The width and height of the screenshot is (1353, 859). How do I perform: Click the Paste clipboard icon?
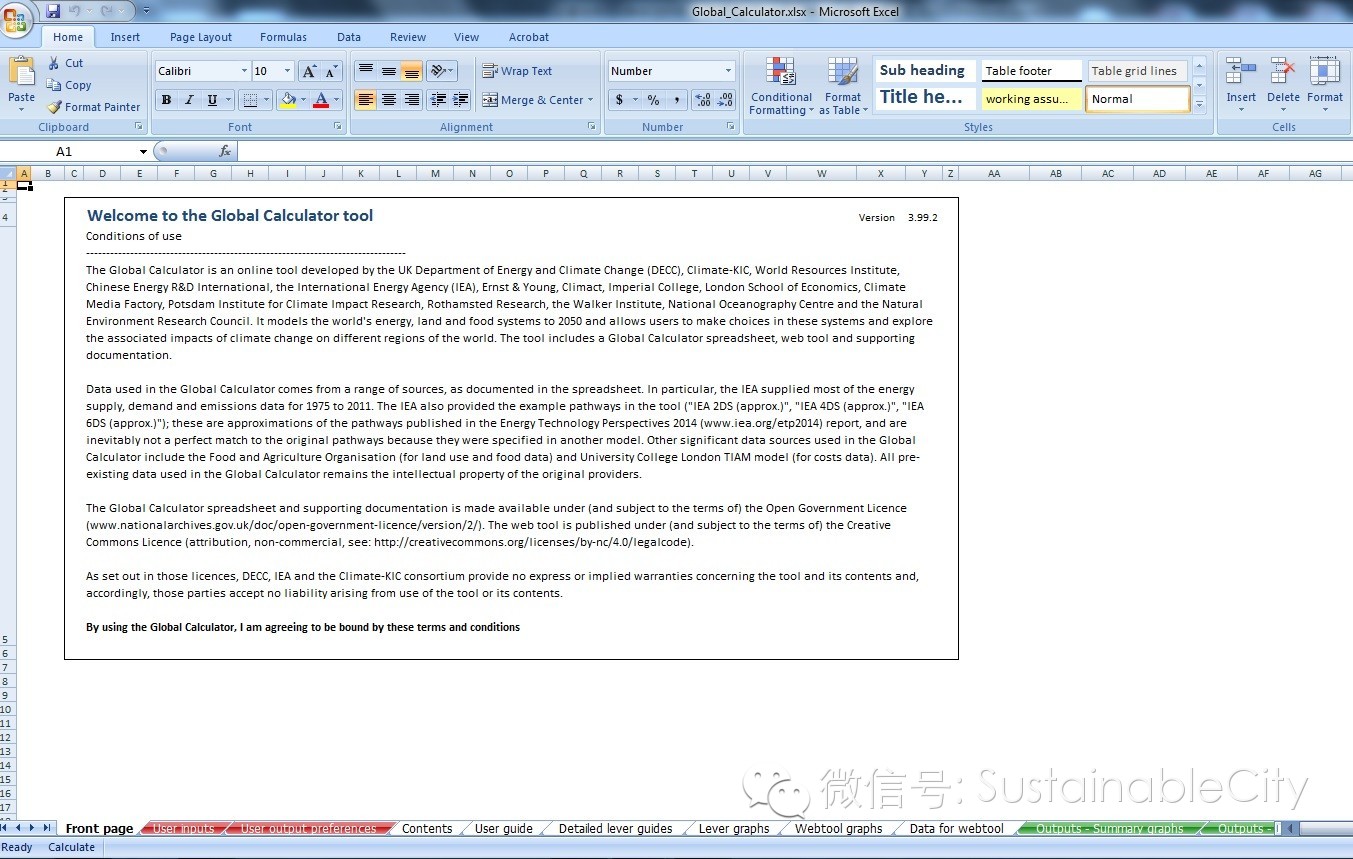(x=21, y=72)
